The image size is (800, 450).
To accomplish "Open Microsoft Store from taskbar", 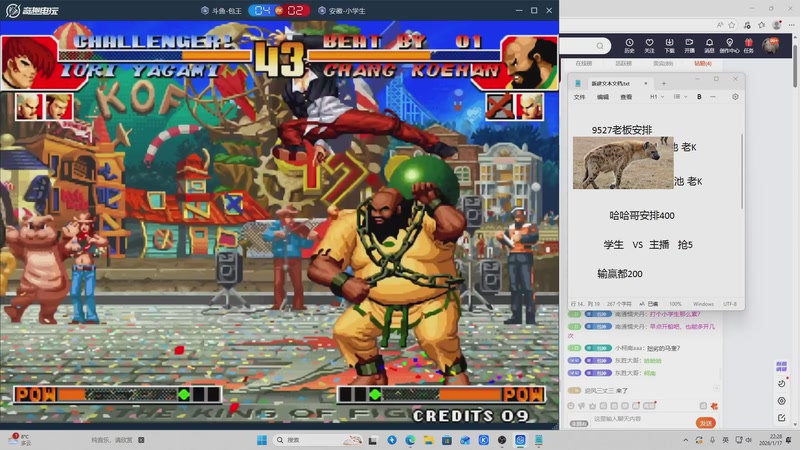I will tap(447, 440).
